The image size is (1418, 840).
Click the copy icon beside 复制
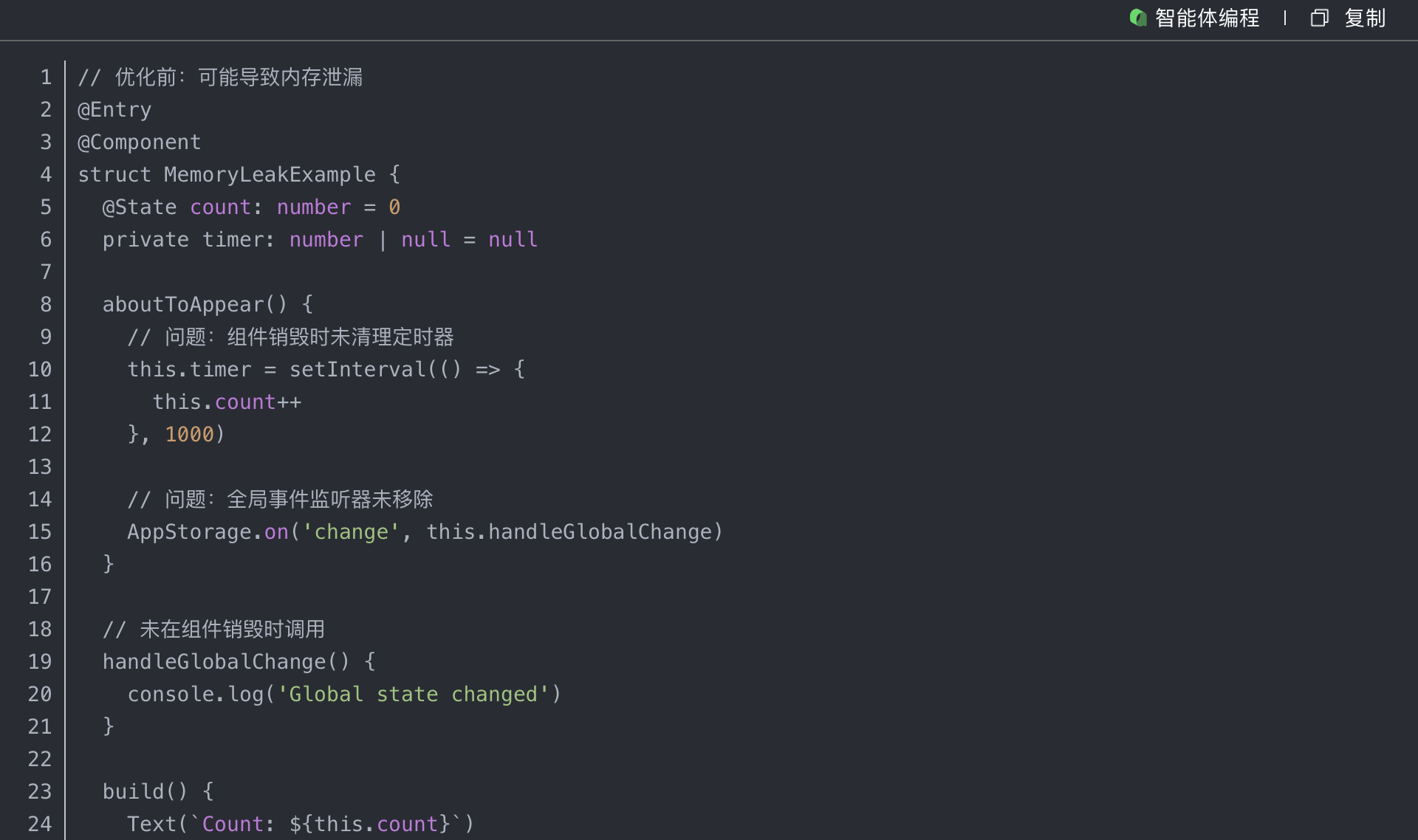pos(1319,18)
